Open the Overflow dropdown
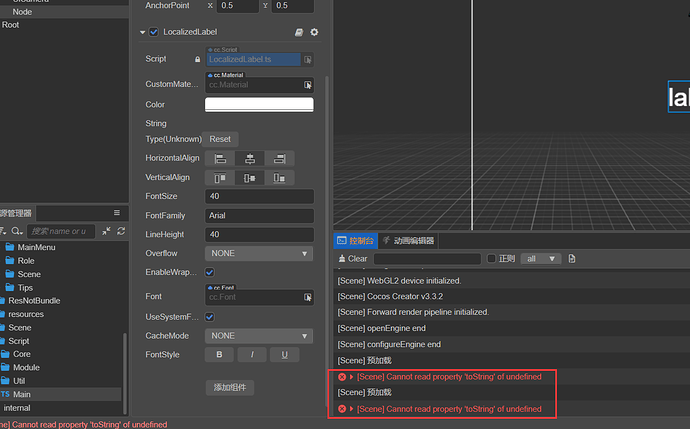 (259, 253)
